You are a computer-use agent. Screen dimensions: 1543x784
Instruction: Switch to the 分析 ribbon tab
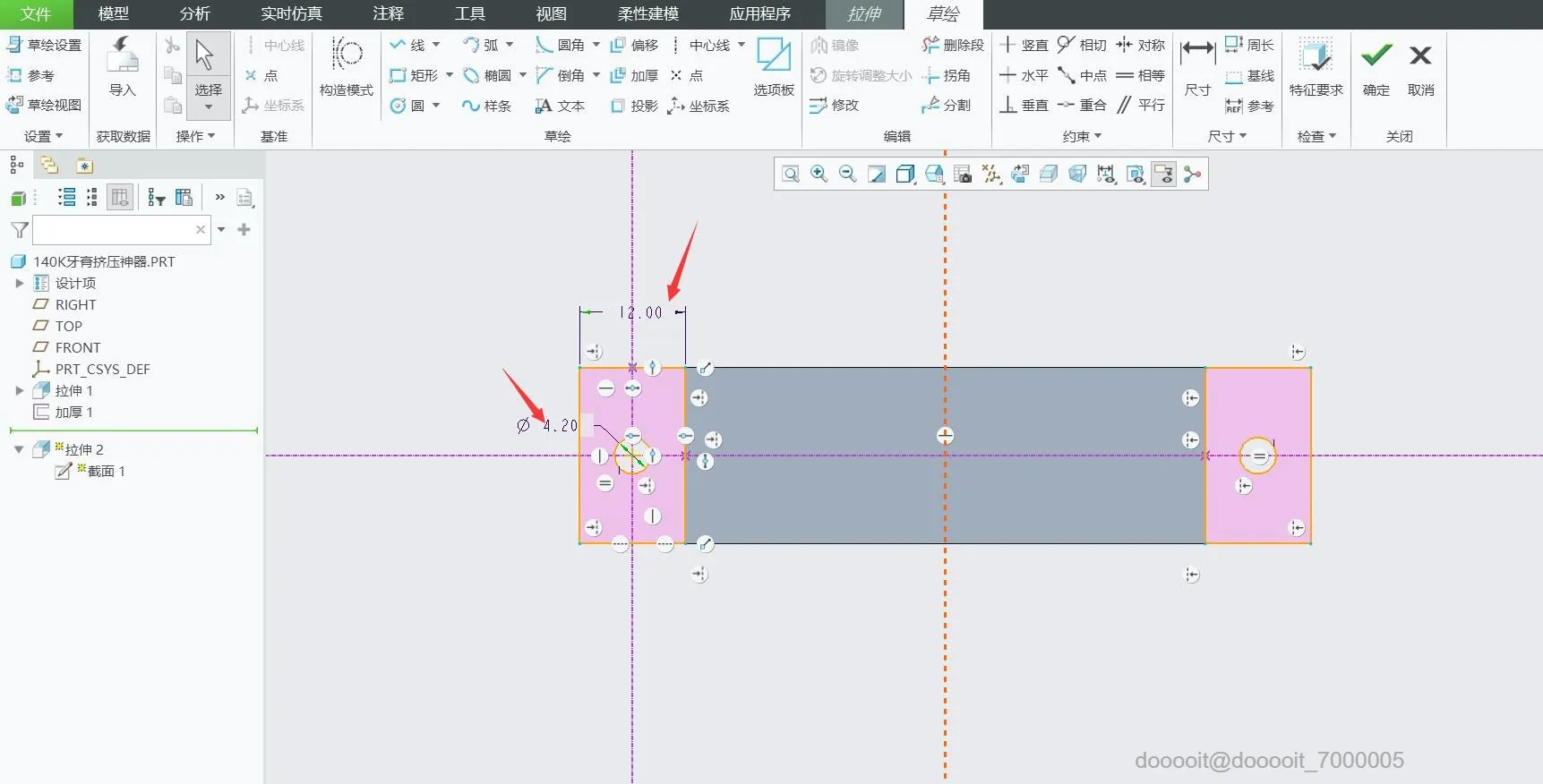click(x=195, y=14)
